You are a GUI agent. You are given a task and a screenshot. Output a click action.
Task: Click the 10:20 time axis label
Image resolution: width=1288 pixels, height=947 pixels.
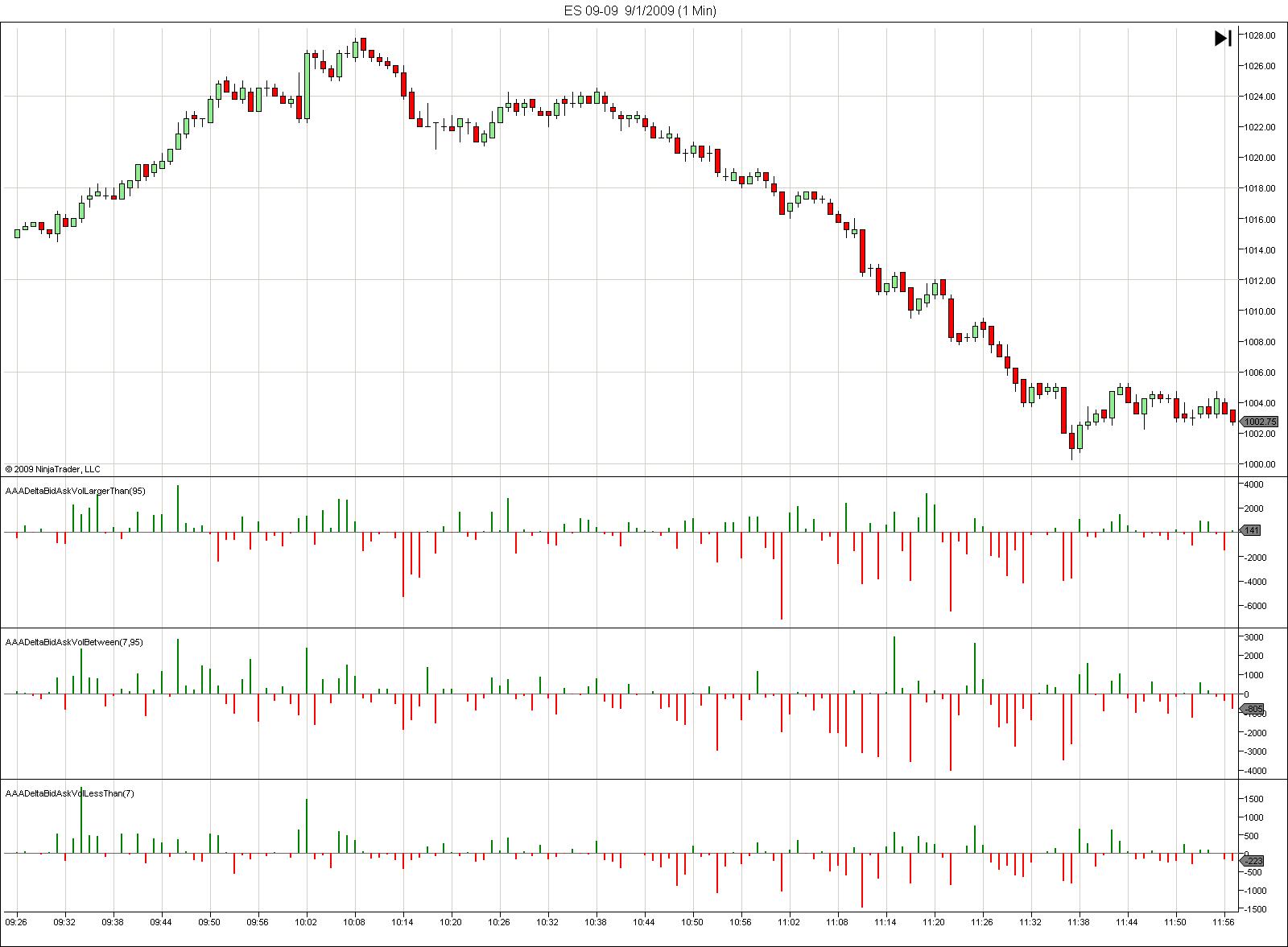click(451, 922)
